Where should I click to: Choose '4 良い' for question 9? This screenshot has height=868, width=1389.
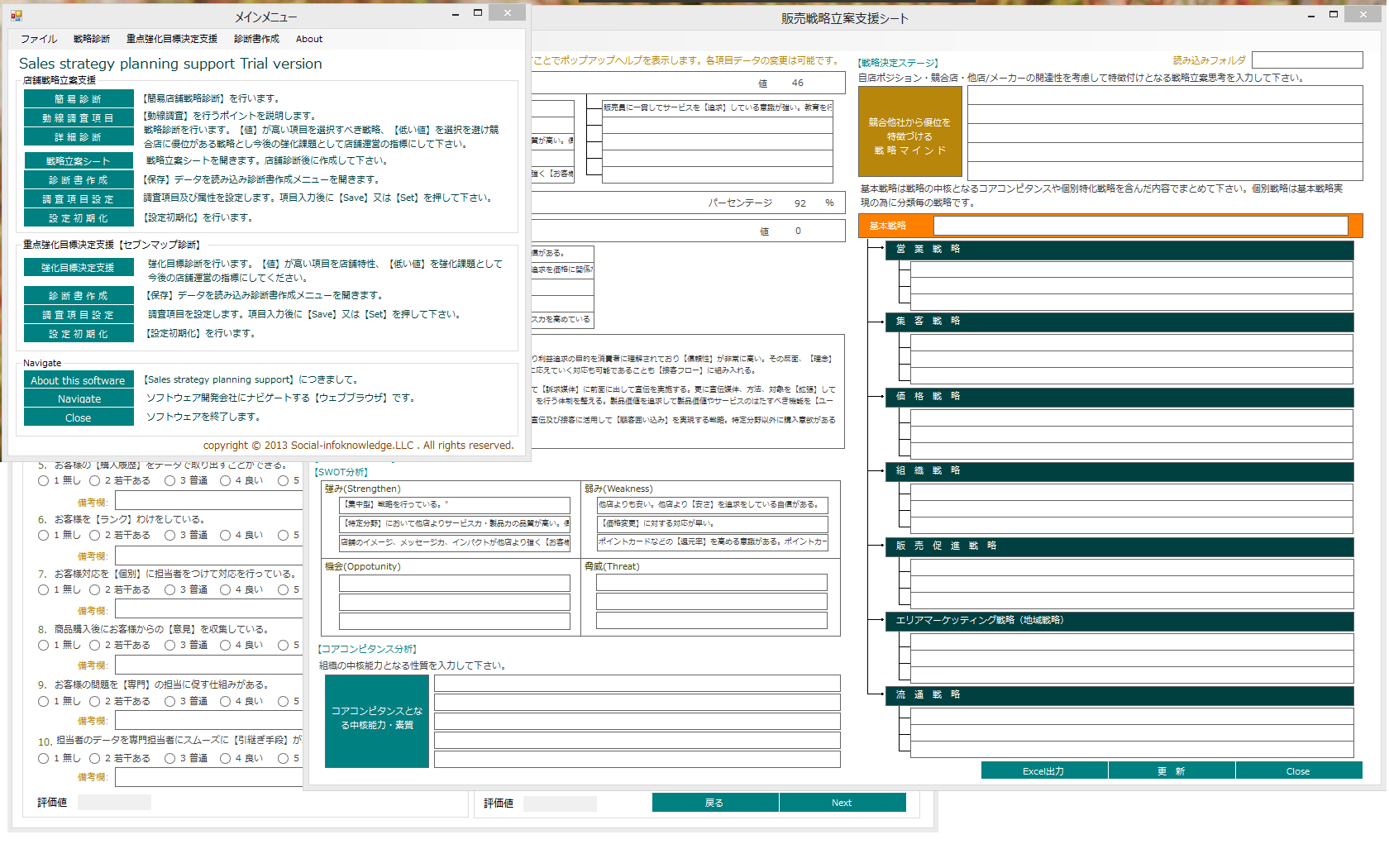pos(225,702)
